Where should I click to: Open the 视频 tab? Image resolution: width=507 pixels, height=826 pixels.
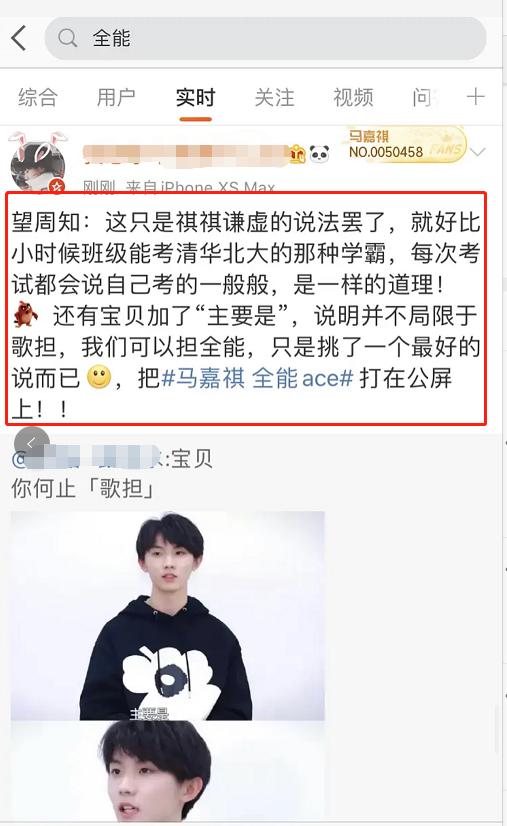tap(353, 97)
